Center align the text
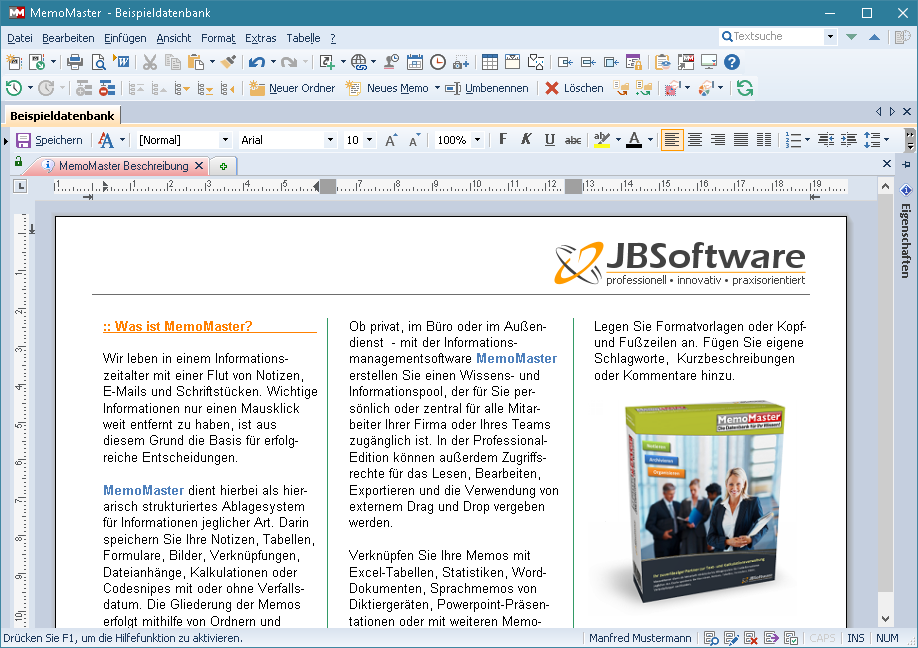 point(695,140)
